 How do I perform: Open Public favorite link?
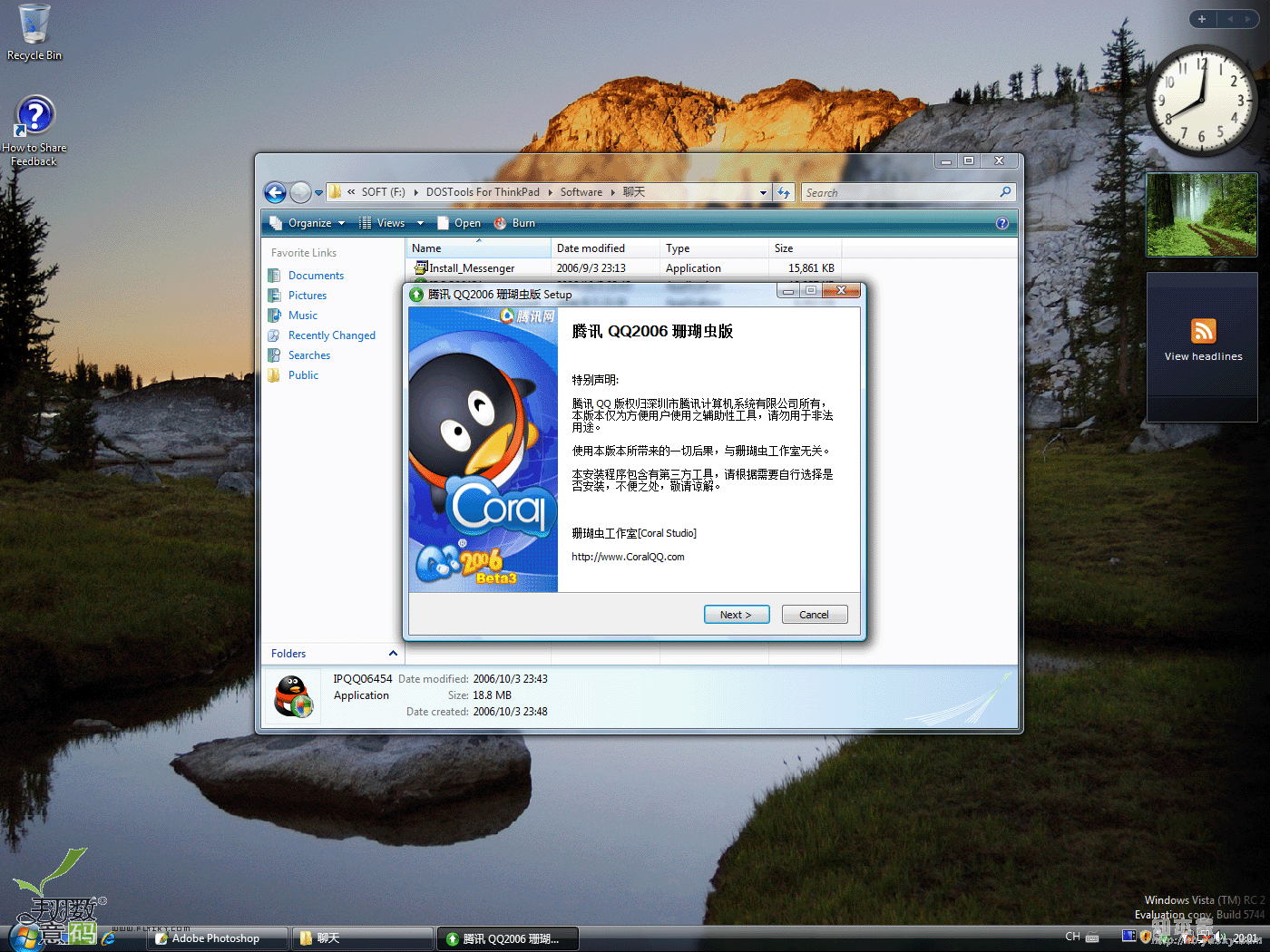click(303, 375)
